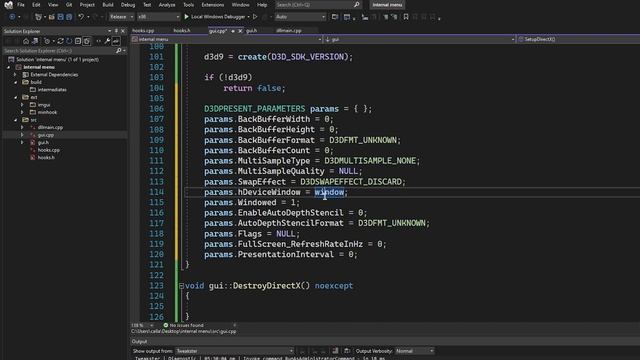Switch to the dllmain.cpp editor tab
The width and height of the screenshot is (640, 360).
tap(289, 31)
